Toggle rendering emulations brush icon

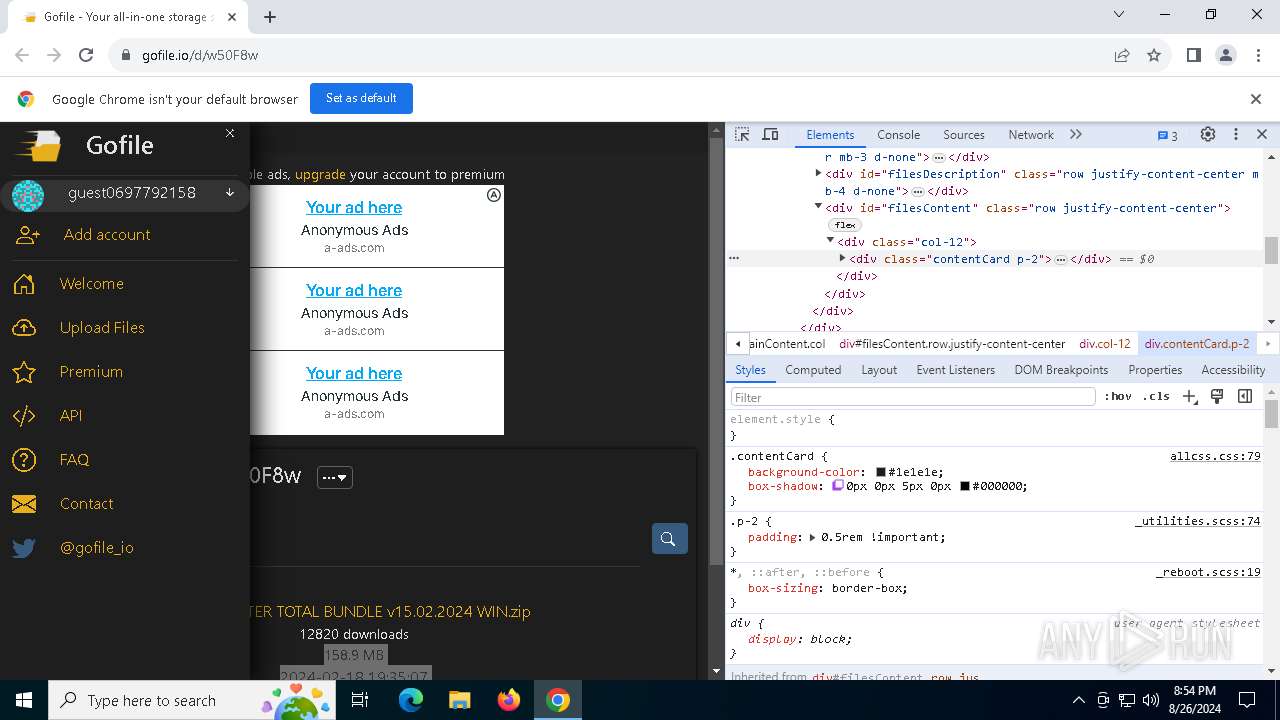pos(1217,397)
